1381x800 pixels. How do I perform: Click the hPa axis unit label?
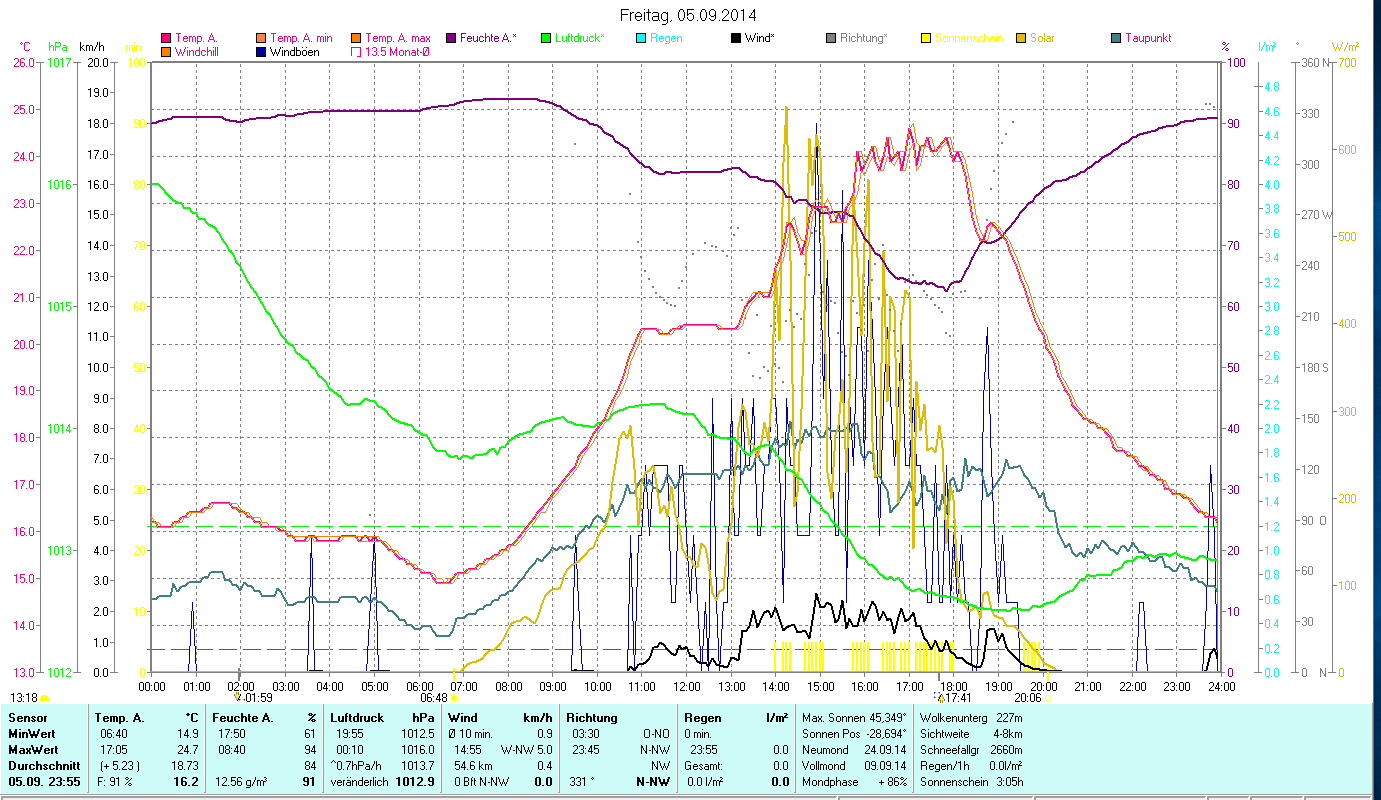pyautogui.click(x=58, y=47)
